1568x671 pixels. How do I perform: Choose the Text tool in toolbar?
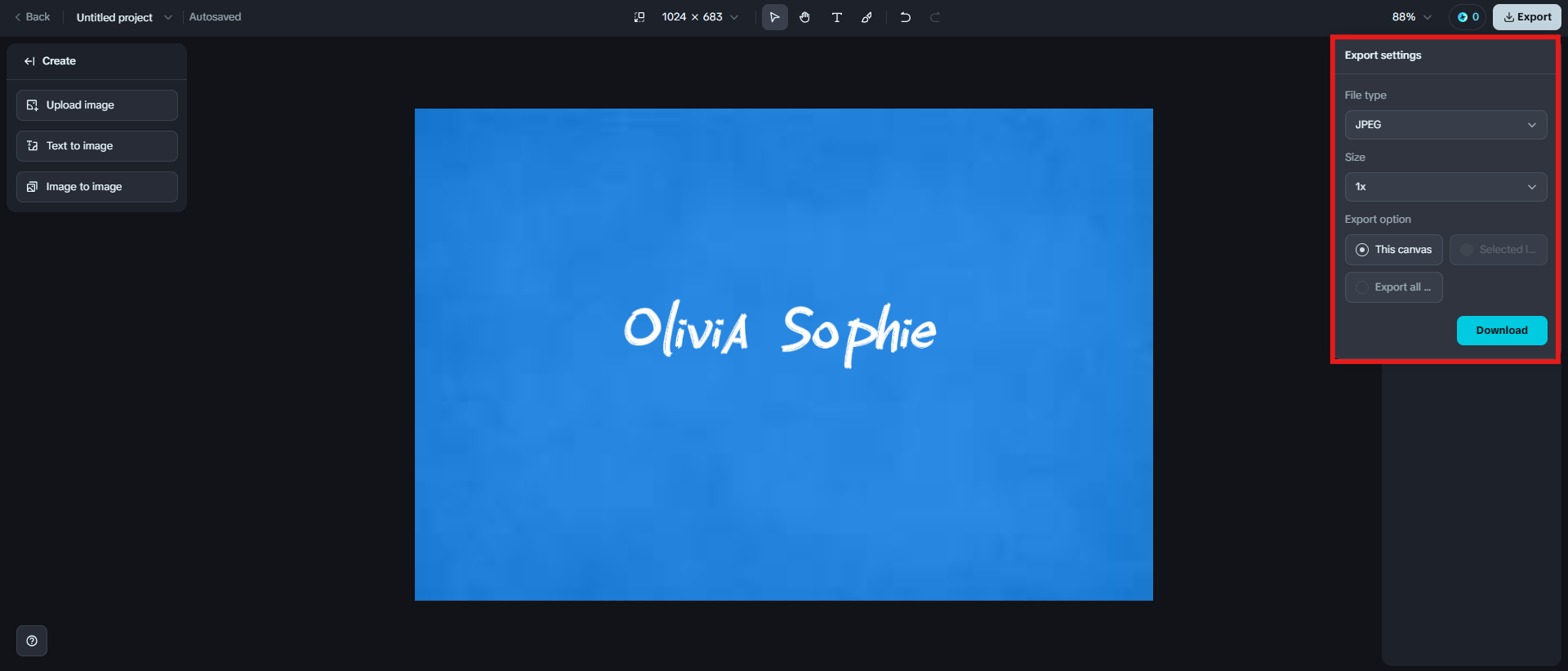point(836,17)
